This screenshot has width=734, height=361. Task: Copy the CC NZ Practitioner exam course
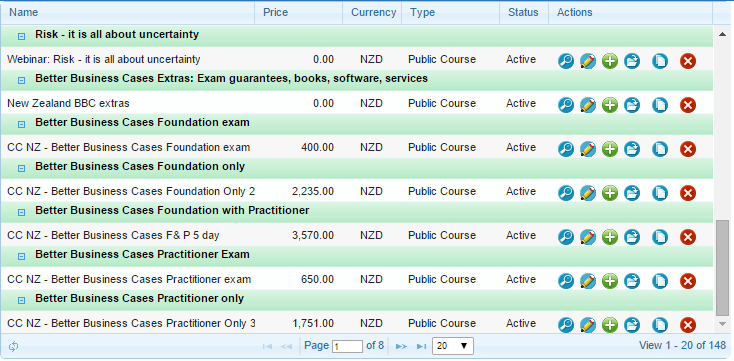(x=660, y=281)
